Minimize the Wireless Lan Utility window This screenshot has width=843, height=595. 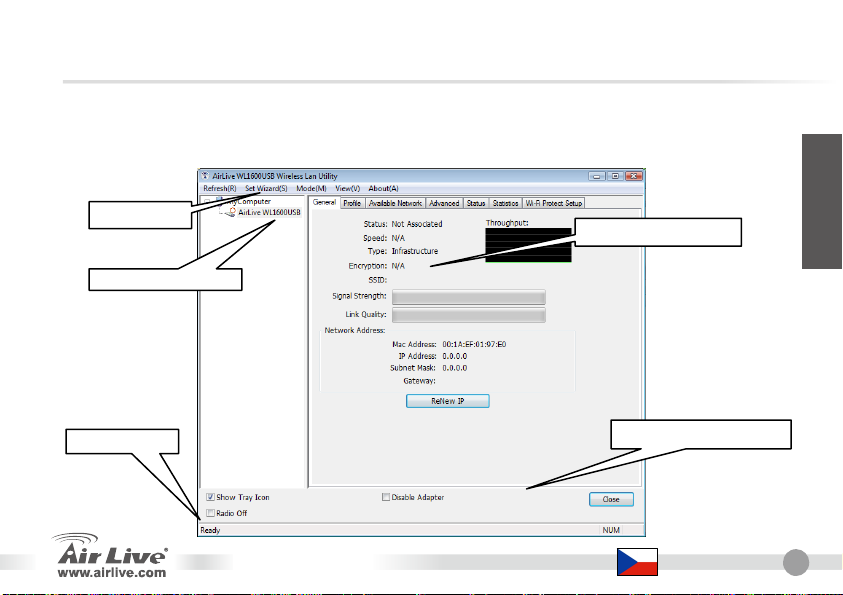point(597,176)
